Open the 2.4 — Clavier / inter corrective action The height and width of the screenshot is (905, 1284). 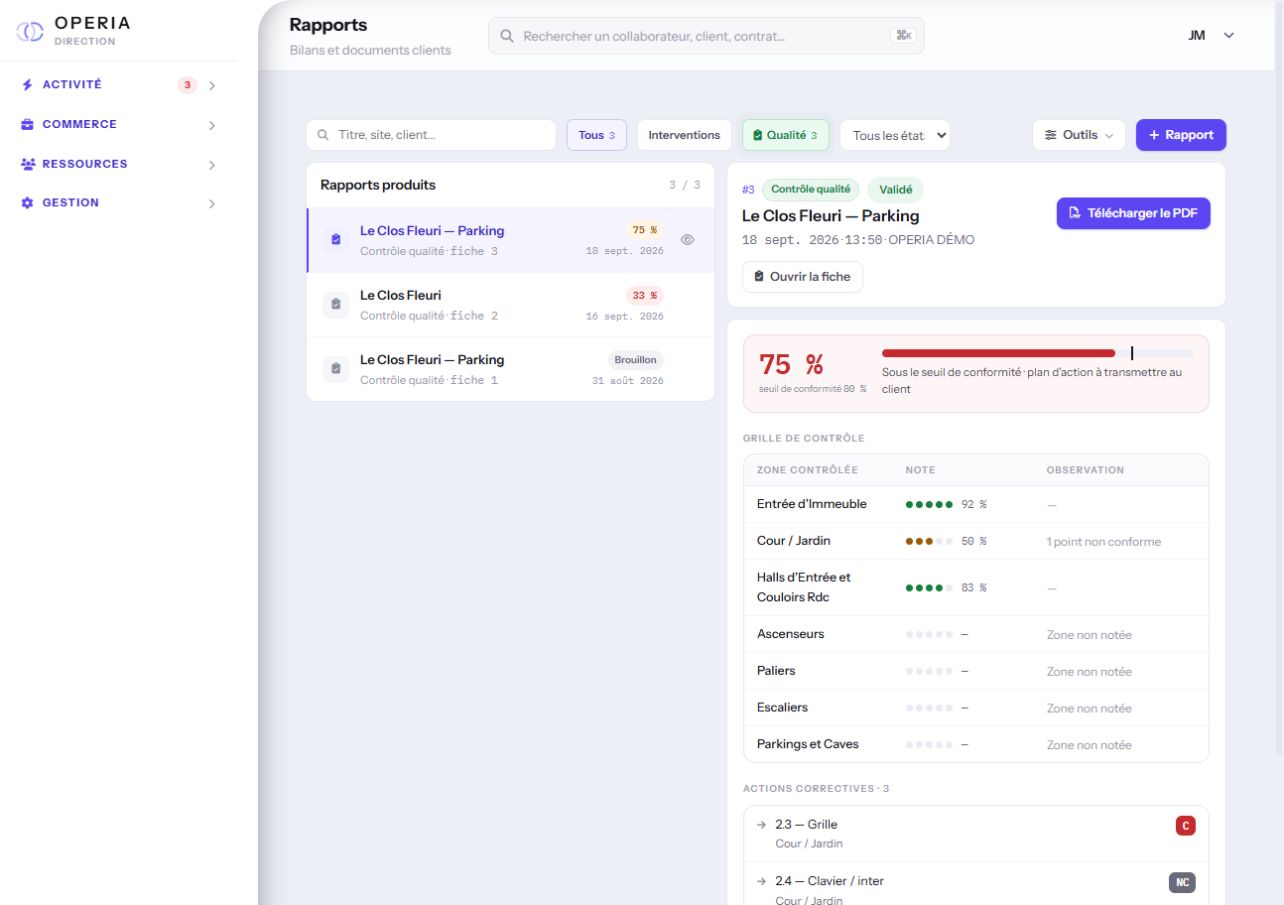[976, 884]
